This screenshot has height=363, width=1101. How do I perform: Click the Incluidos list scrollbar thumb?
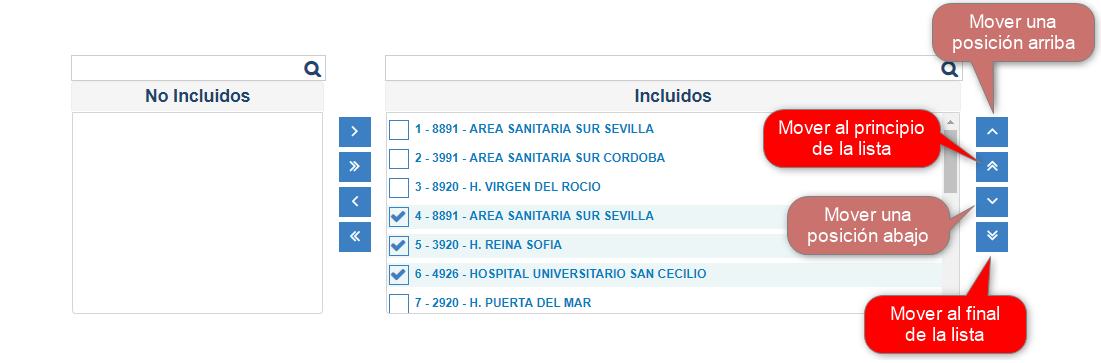coord(950,161)
